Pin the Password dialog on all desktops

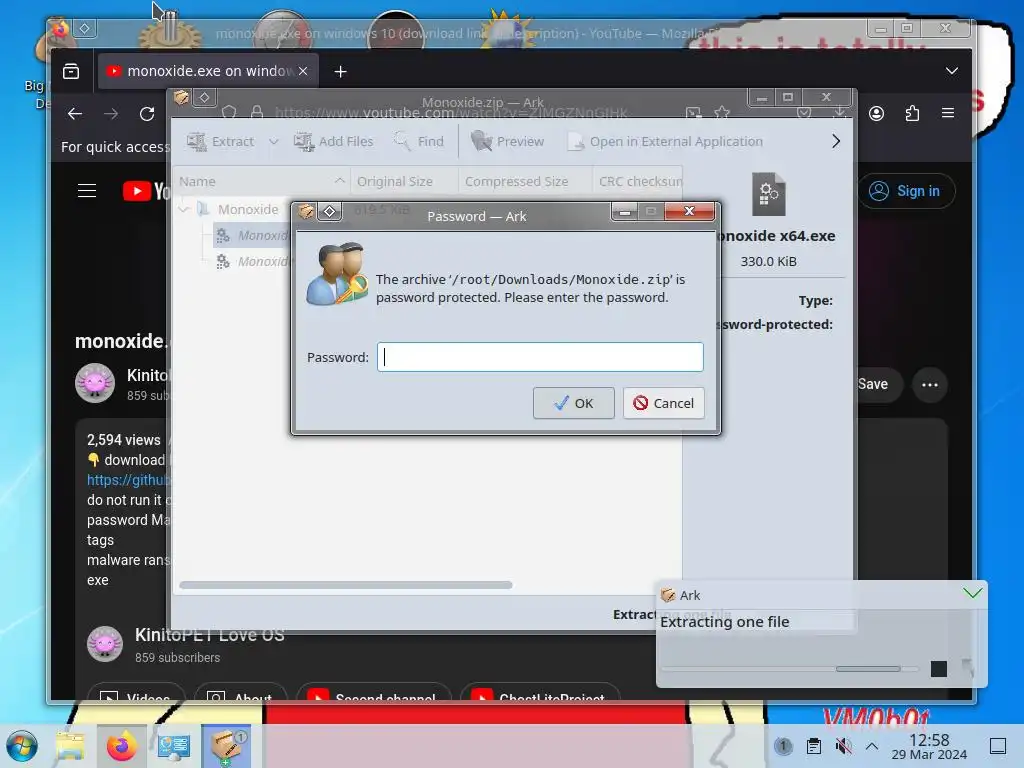click(330, 211)
